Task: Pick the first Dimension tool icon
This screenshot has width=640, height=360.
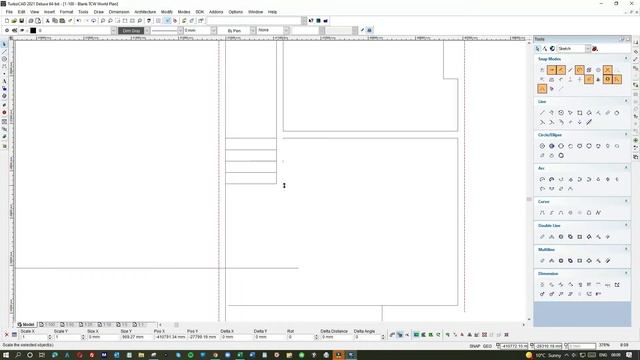Action: click(x=542, y=284)
